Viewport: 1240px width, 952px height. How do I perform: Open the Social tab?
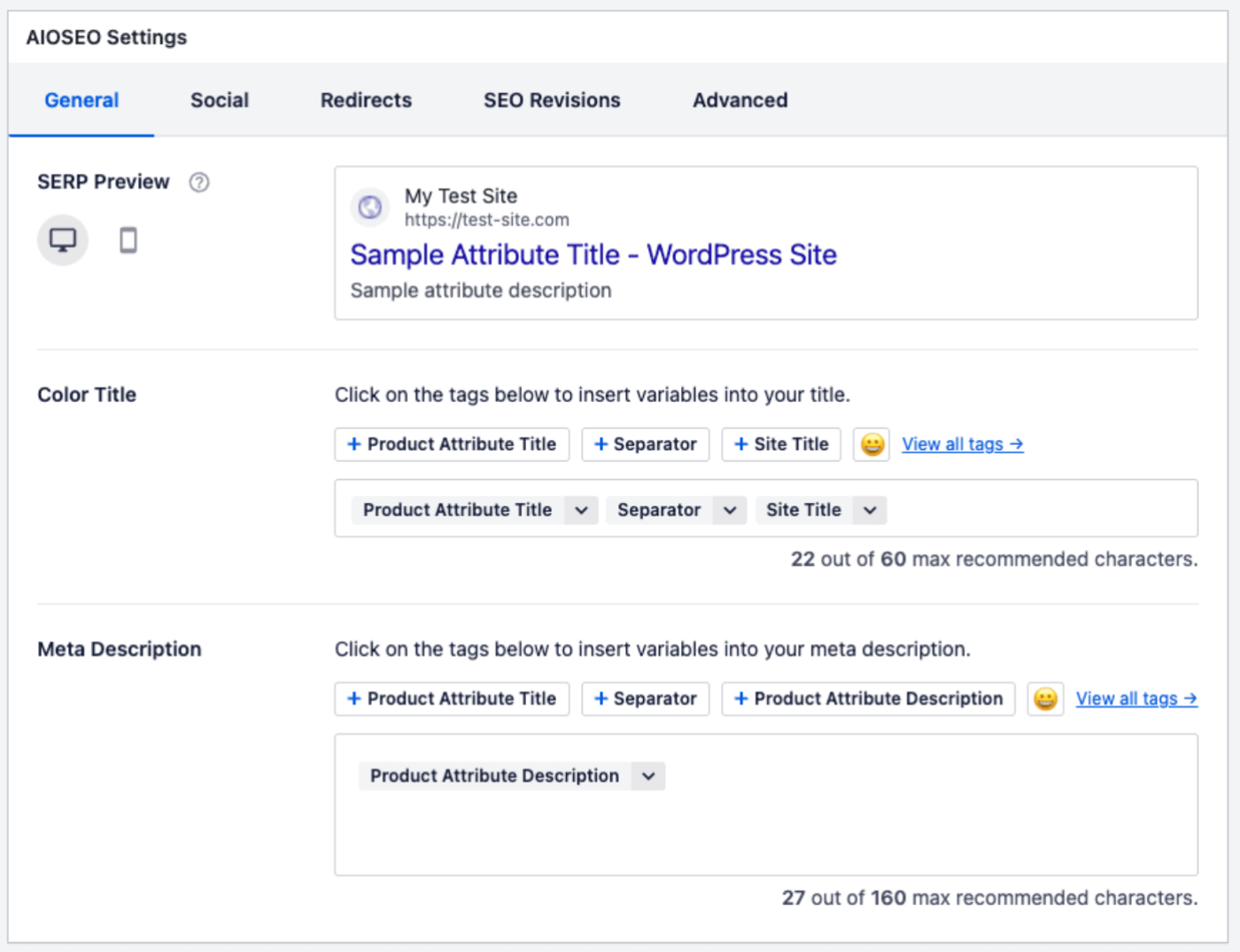220,100
